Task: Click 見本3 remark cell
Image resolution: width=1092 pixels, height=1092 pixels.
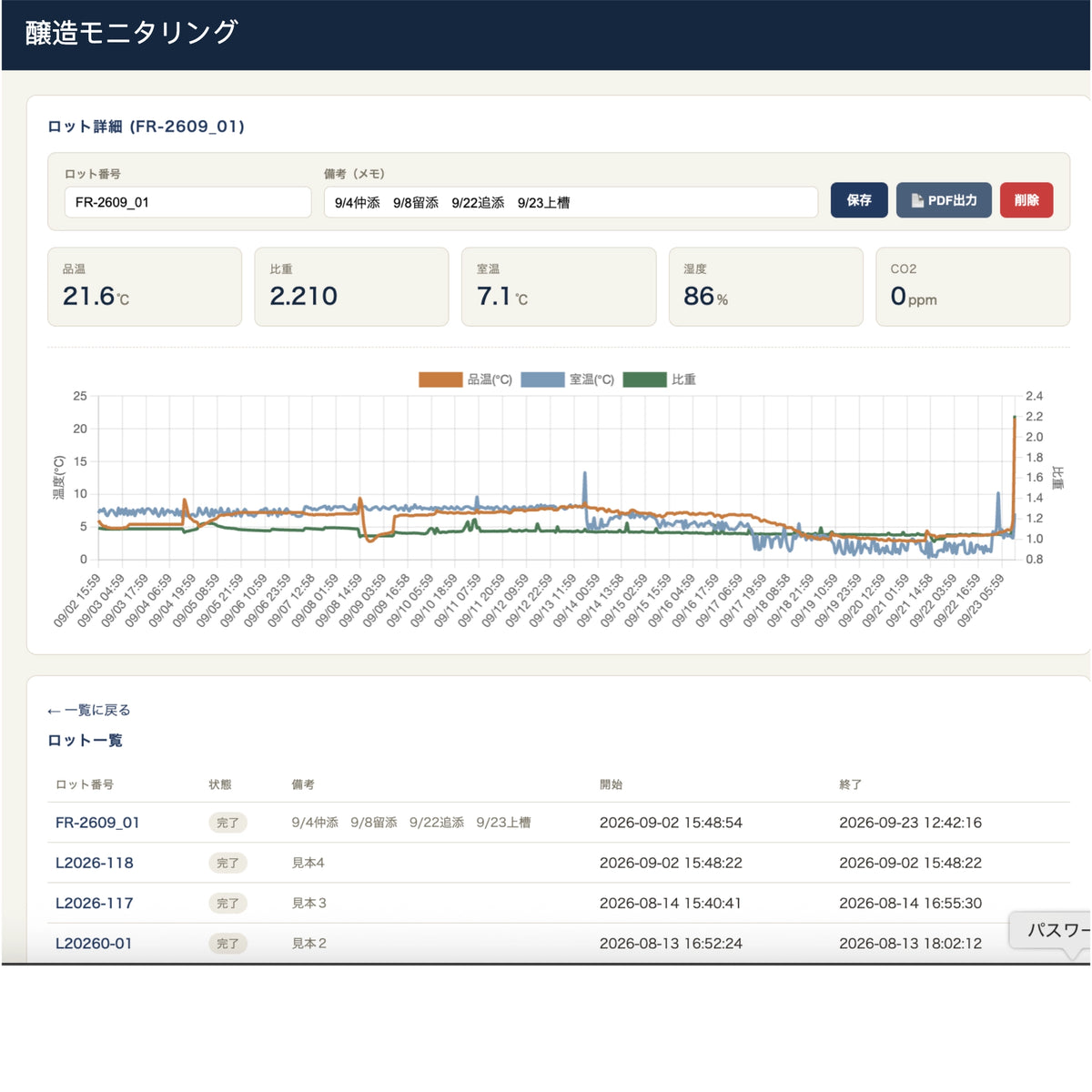Action: [308, 904]
